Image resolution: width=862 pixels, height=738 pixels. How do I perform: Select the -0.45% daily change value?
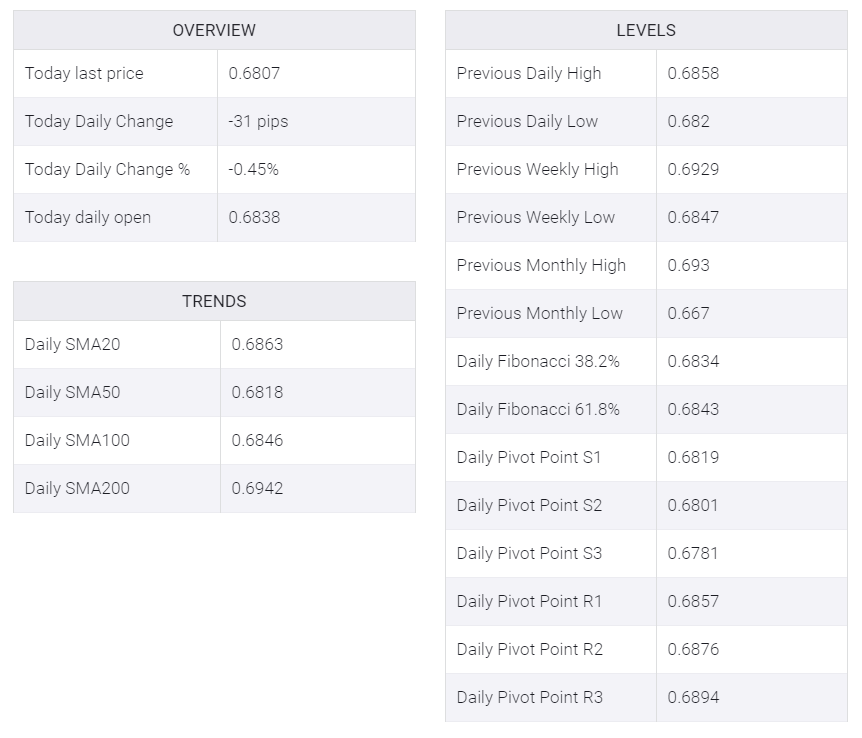point(254,169)
